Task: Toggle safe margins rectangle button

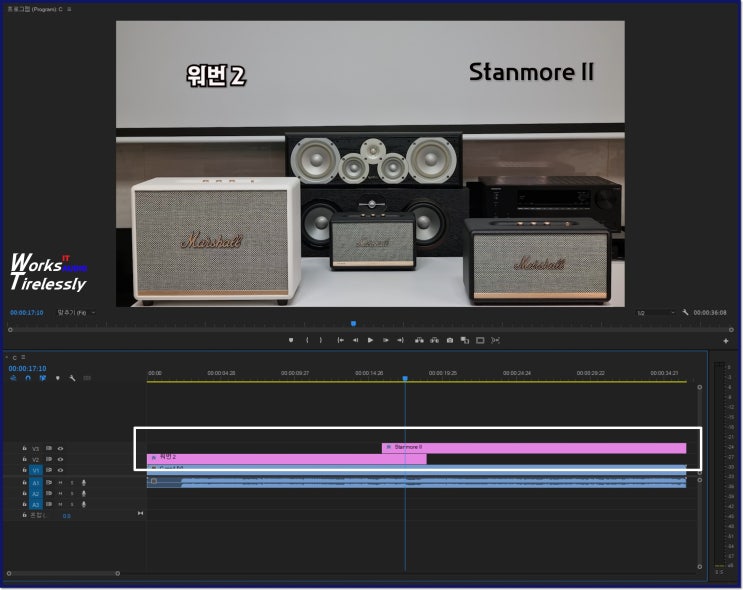Action: (480, 340)
